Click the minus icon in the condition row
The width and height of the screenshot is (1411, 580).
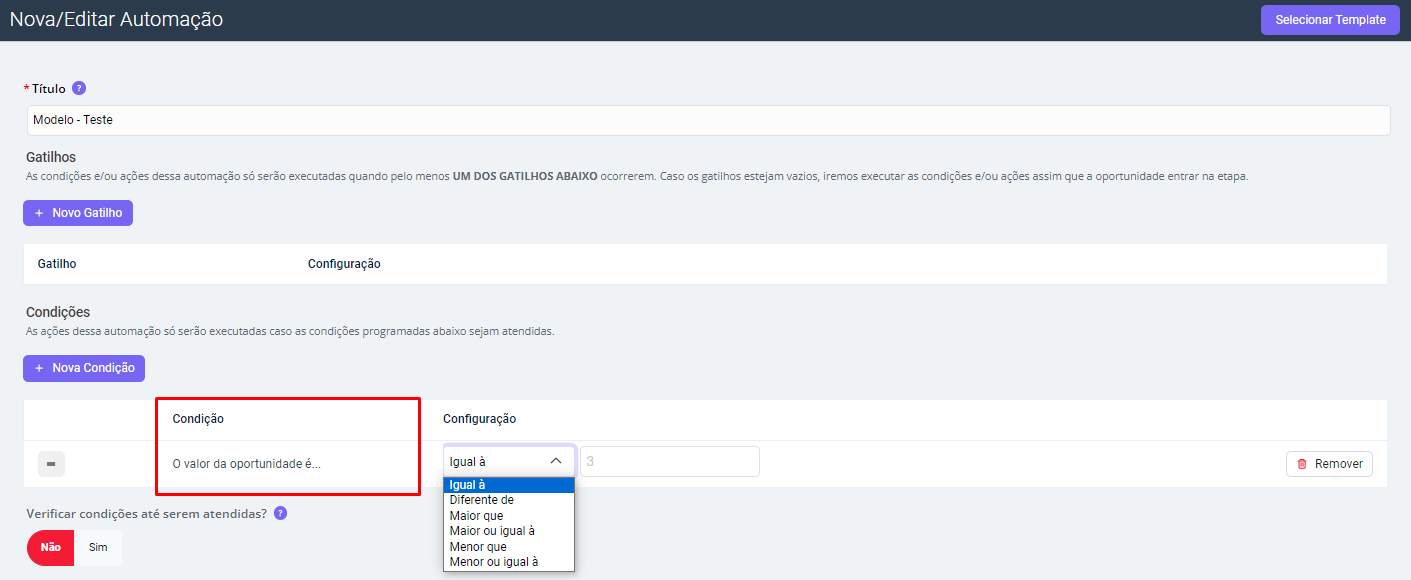point(52,464)
